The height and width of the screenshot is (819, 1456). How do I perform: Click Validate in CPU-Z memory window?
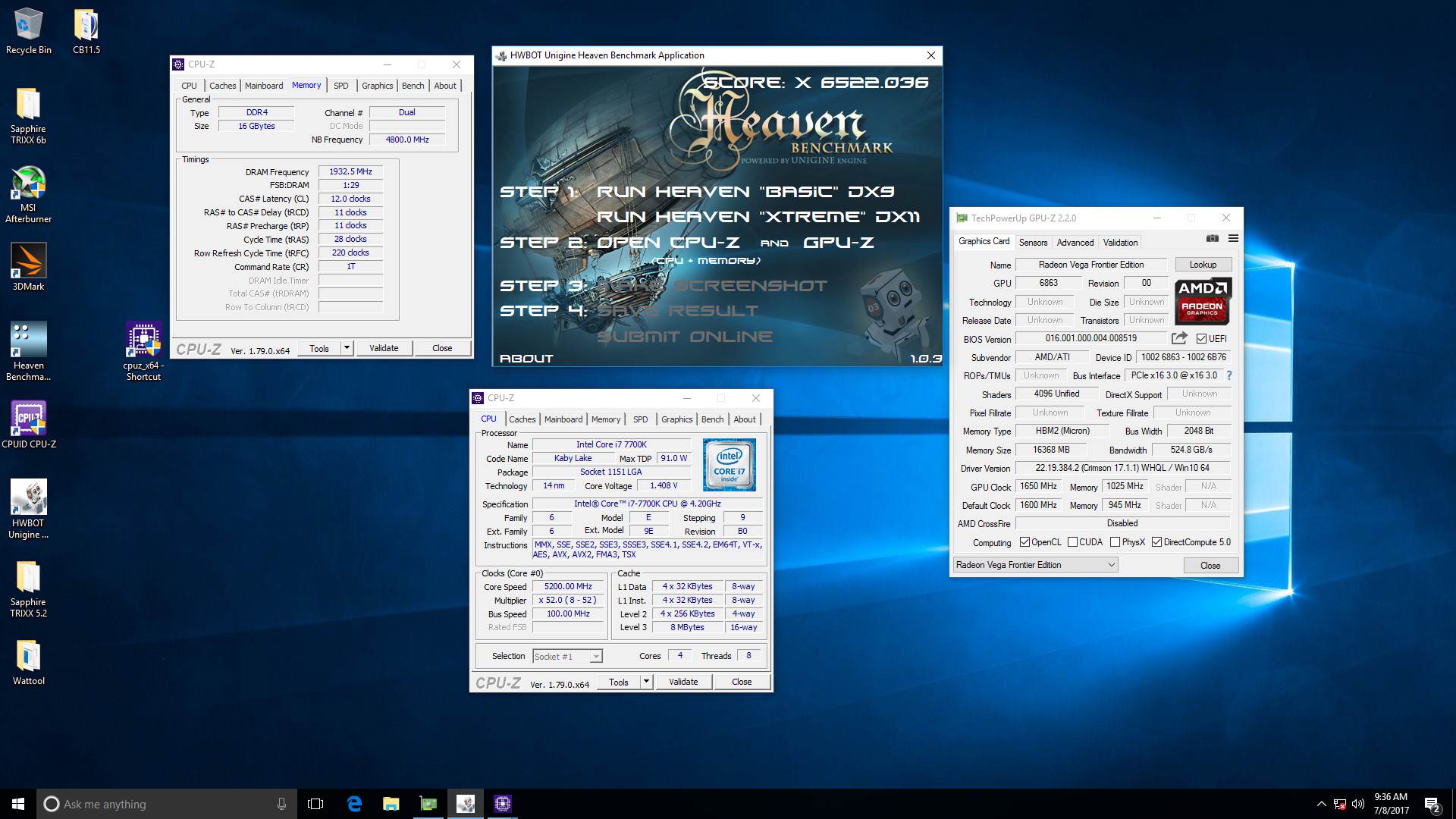[x=384, y=348]
